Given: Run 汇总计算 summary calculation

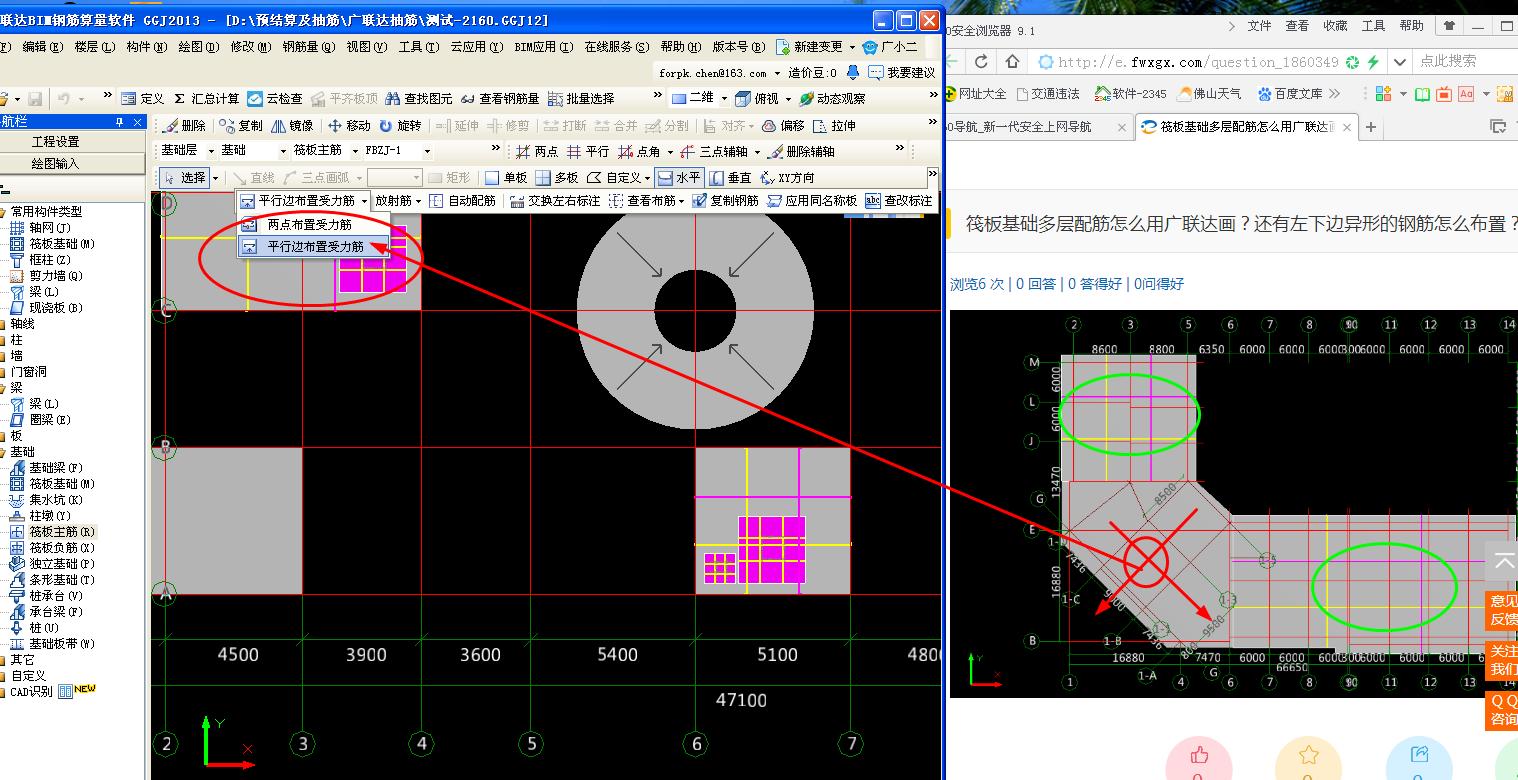Looking at the screenshot, I should (206, 99).
